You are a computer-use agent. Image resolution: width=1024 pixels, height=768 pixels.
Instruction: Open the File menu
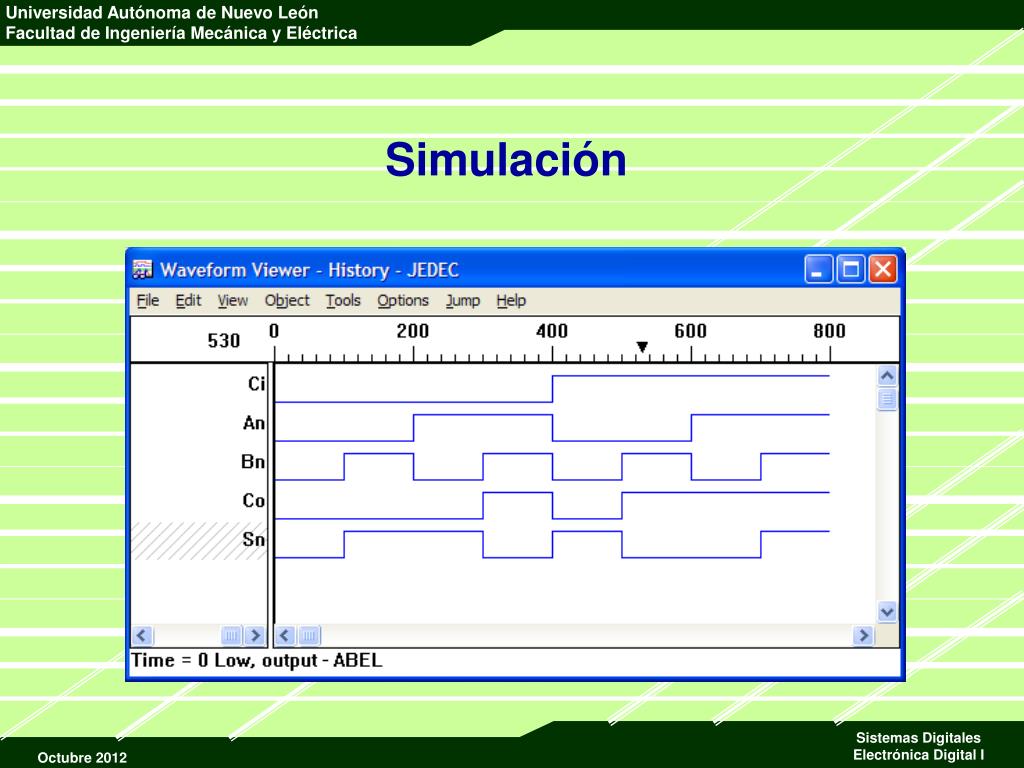(148, 300)
